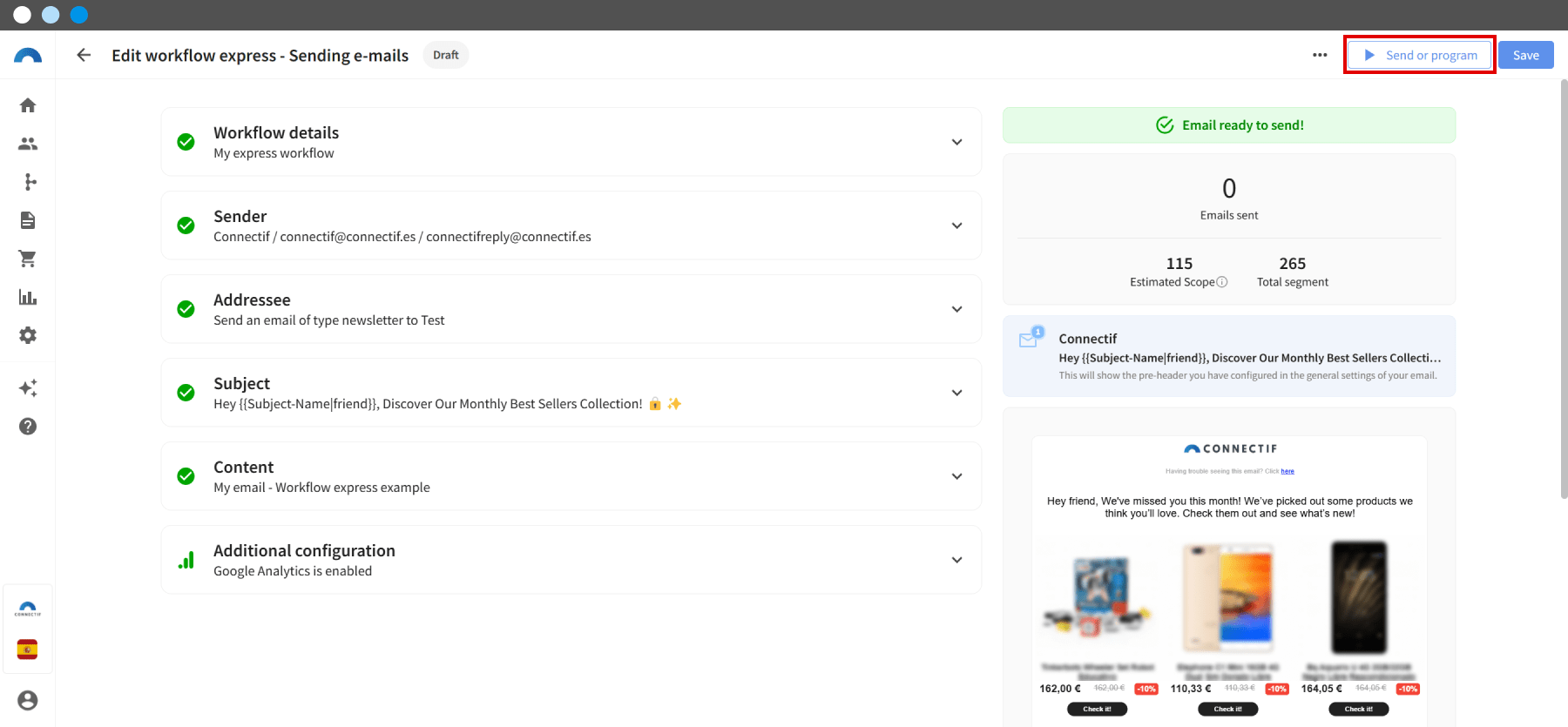The width and height of the screenshot is (1568, 727).
Task: Expand the Sender section chevron
Action: (x=956, y=226)
